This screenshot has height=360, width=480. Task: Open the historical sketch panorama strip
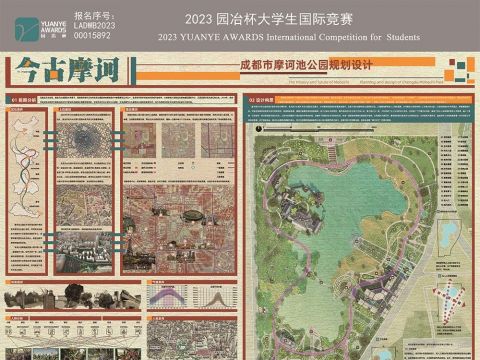74,297
